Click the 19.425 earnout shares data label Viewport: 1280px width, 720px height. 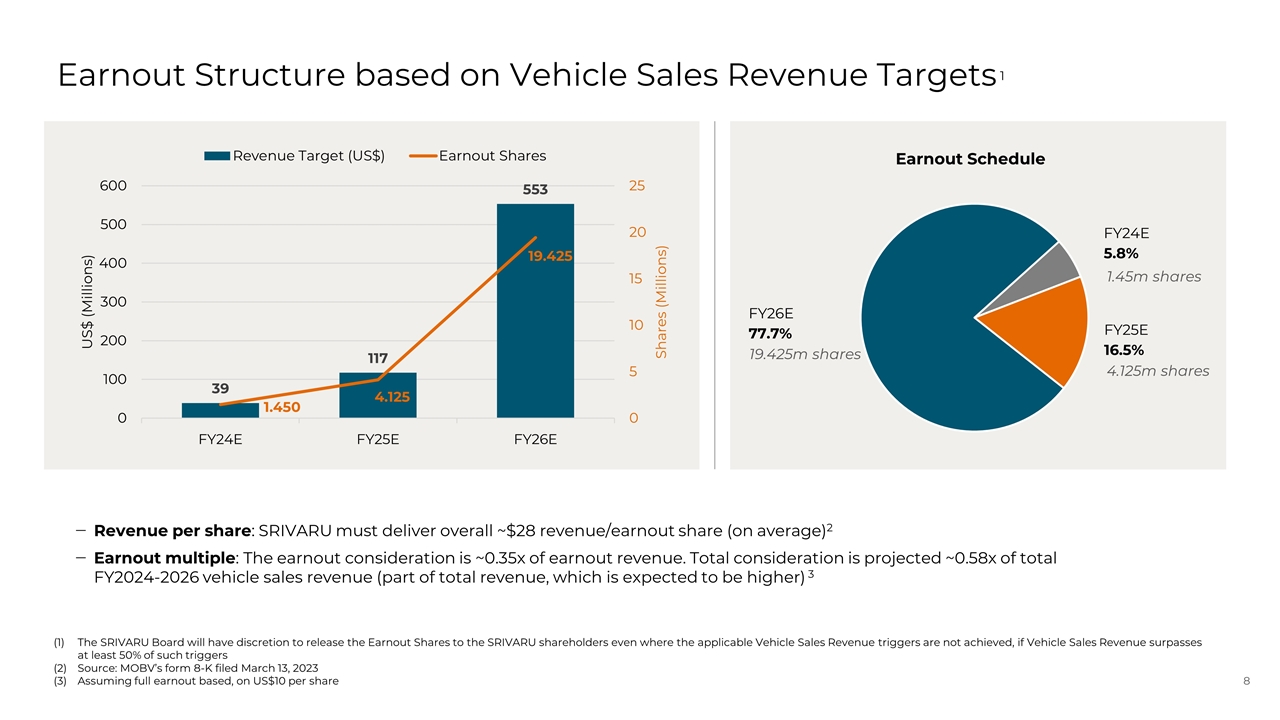(x=550, y=256)
